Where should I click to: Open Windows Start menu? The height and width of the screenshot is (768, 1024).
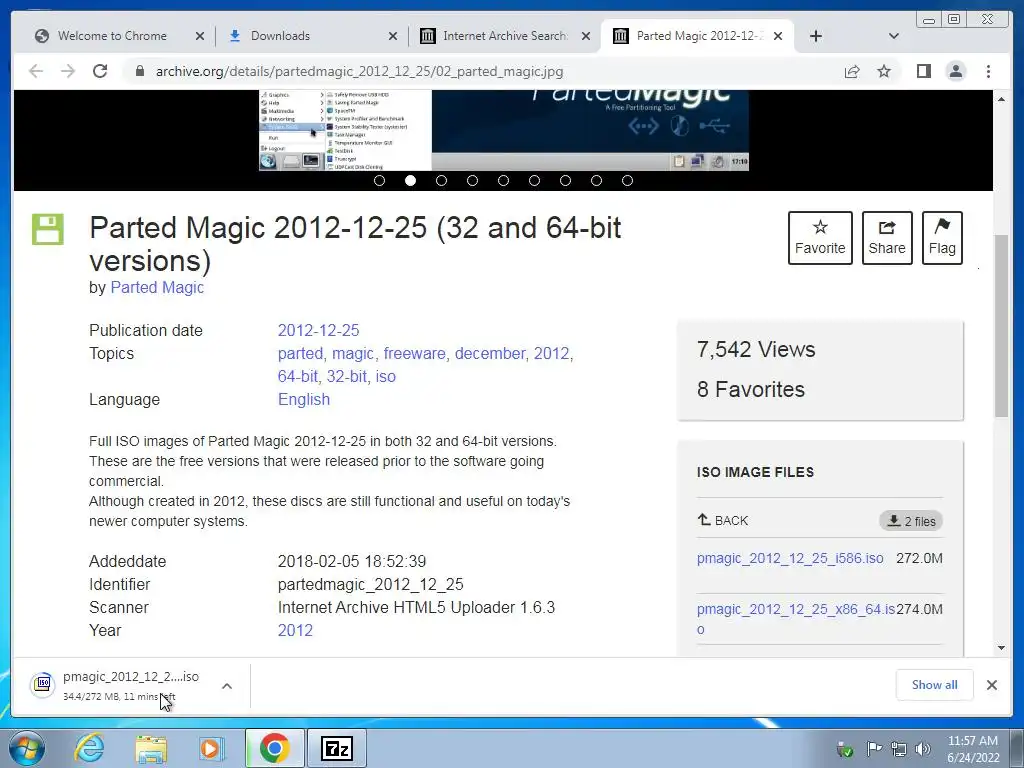pos(27,748)
